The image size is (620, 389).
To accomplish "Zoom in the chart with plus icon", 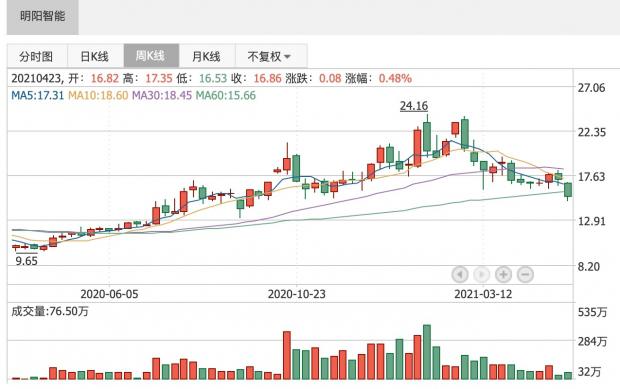I will pyautogui.click(x=503, y=274).
